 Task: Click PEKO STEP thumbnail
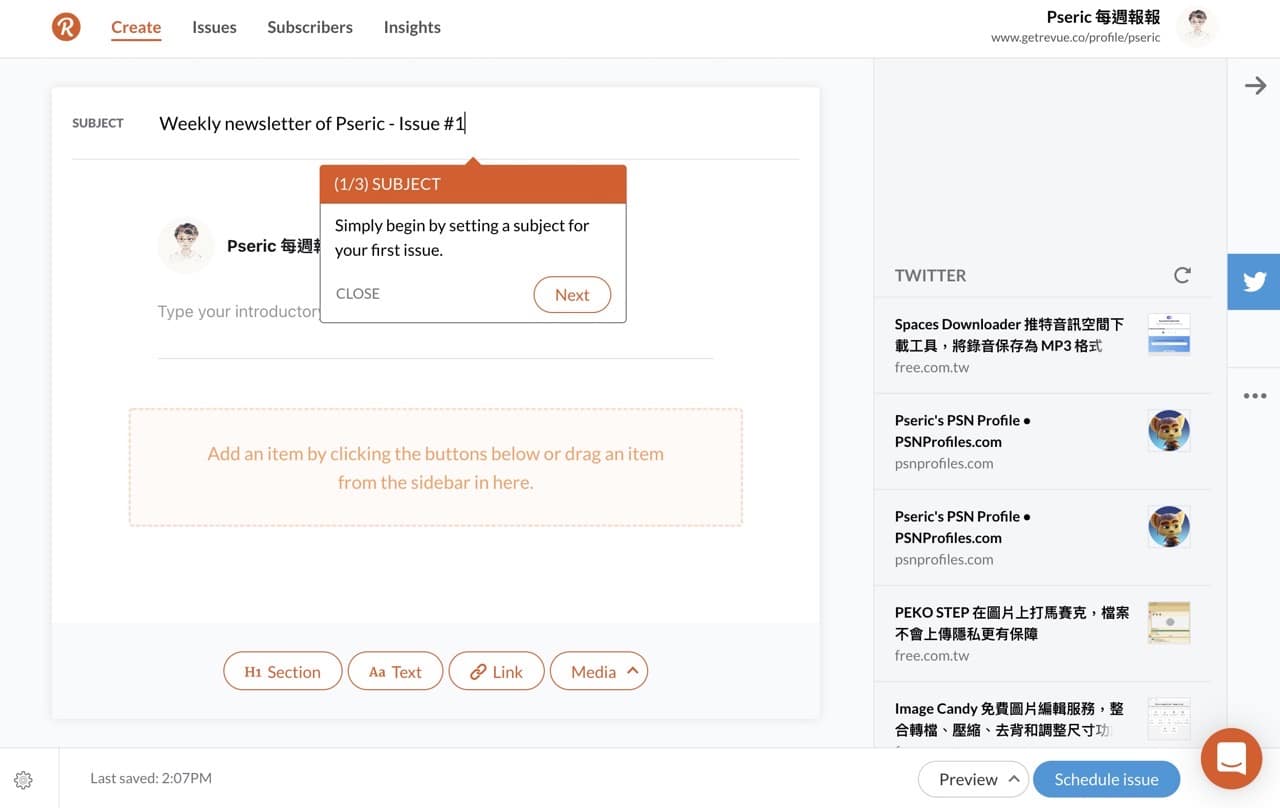(x=1169, y=622)
